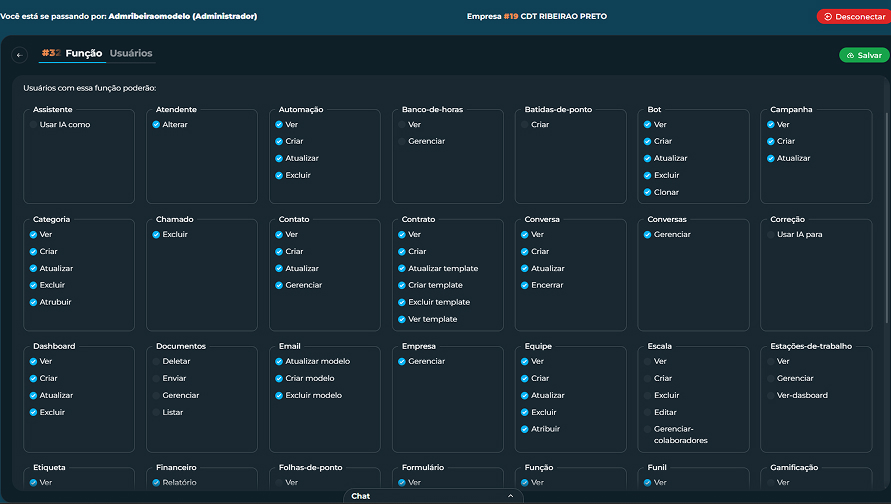The image size is (891, 504).
Task: Switch to the Usuários tab
Action: 131,53
